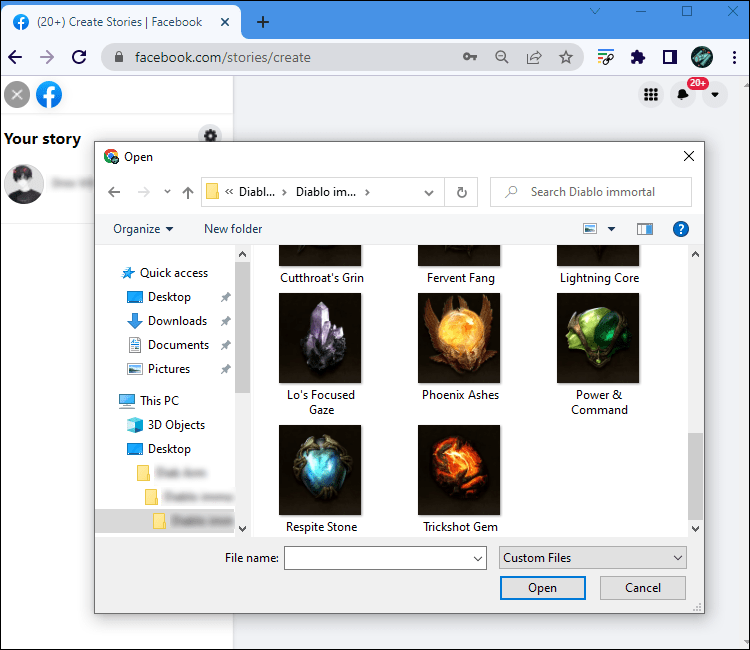
Task: Select Downloads in Quick access
Action: point(177,321)
